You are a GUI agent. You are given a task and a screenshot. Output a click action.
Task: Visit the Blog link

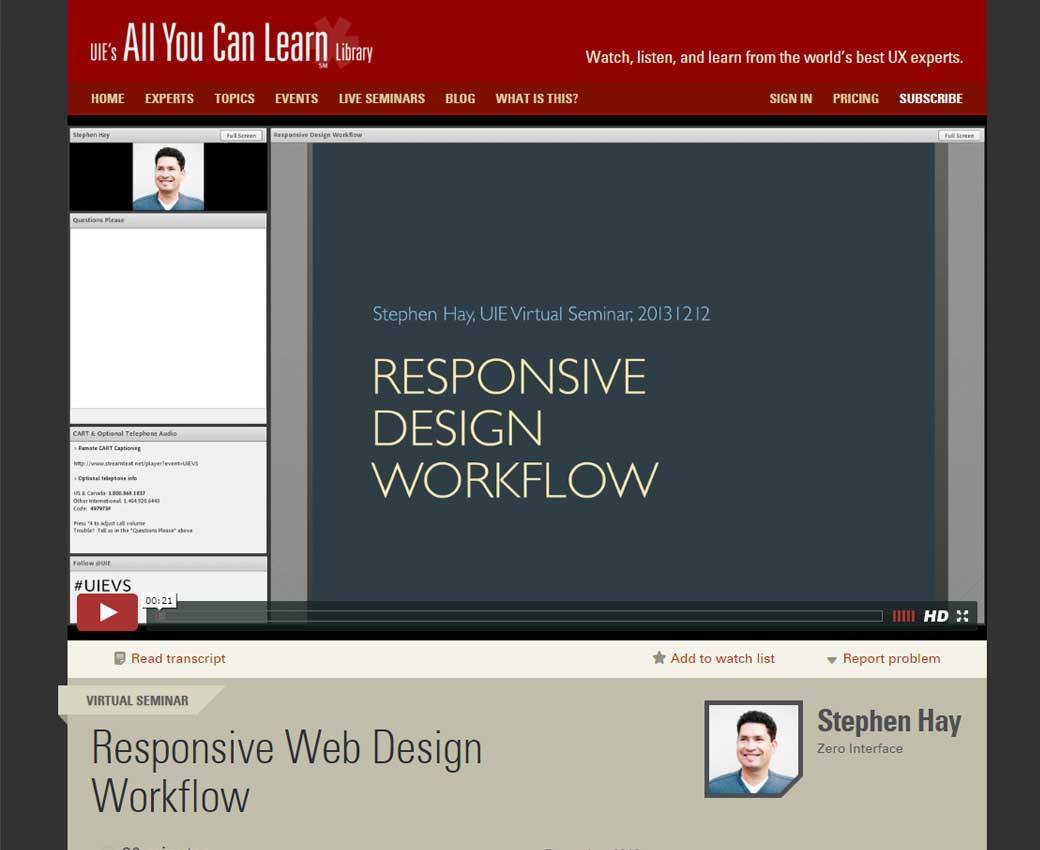(x=460, y=98)
